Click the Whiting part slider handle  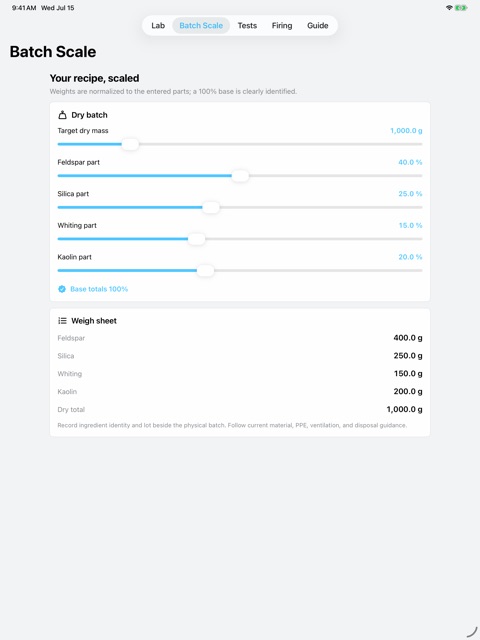click(196, 239)
